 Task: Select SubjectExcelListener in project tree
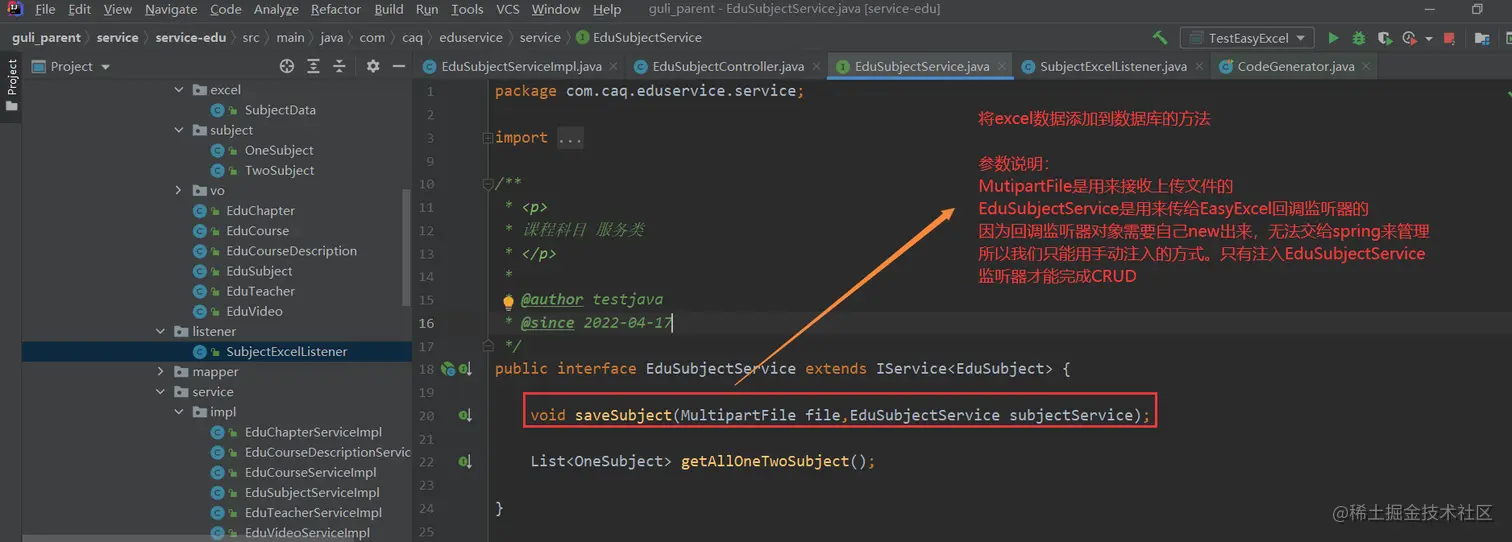pyautogui.click(x=287, y=352)
